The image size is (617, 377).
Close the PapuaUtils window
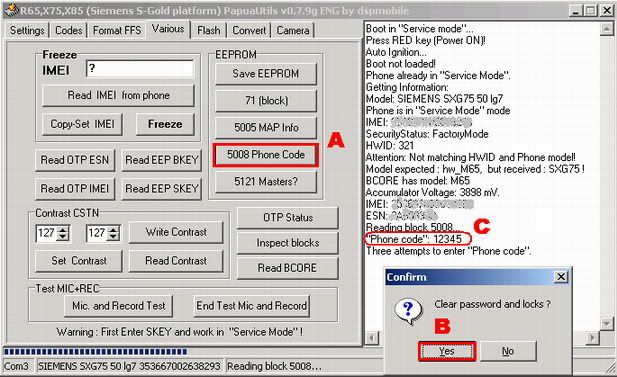click(x=606, y=11)
